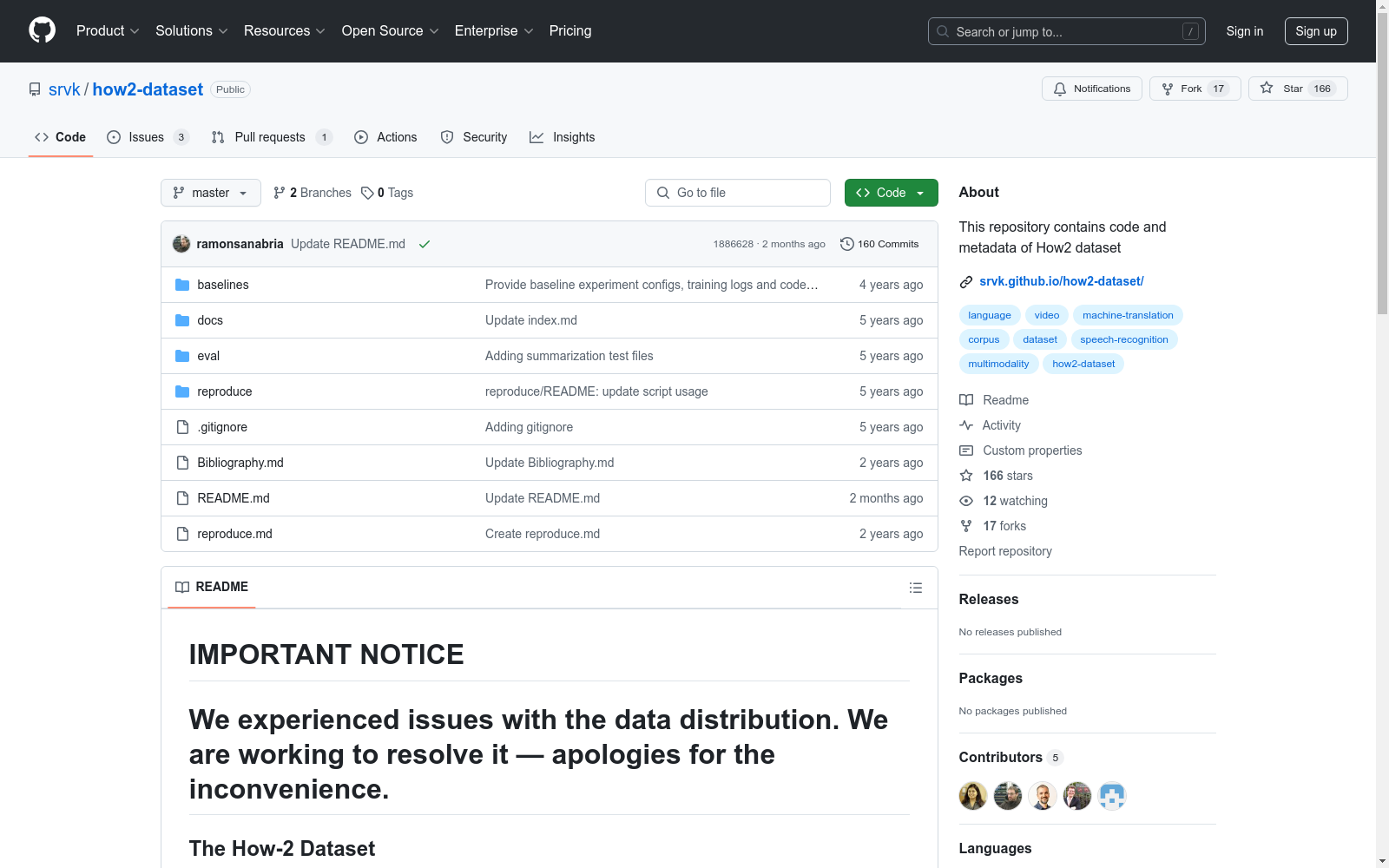Viewport: 1389px width, 868px height.
Task: Open commit hash 1886628
Action: coord(734,244)
